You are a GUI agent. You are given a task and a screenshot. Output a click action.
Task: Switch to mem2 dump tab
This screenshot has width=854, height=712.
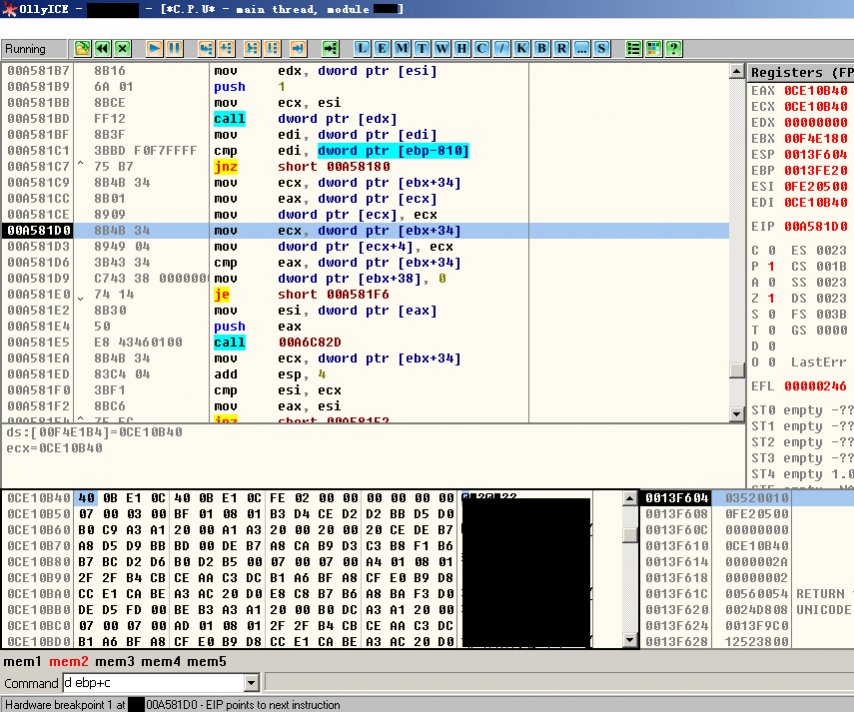[x=69, y=661]
